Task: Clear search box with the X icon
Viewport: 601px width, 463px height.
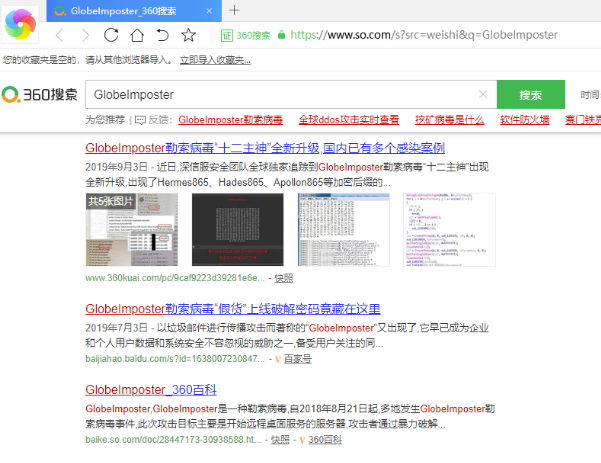Action: 483,94
